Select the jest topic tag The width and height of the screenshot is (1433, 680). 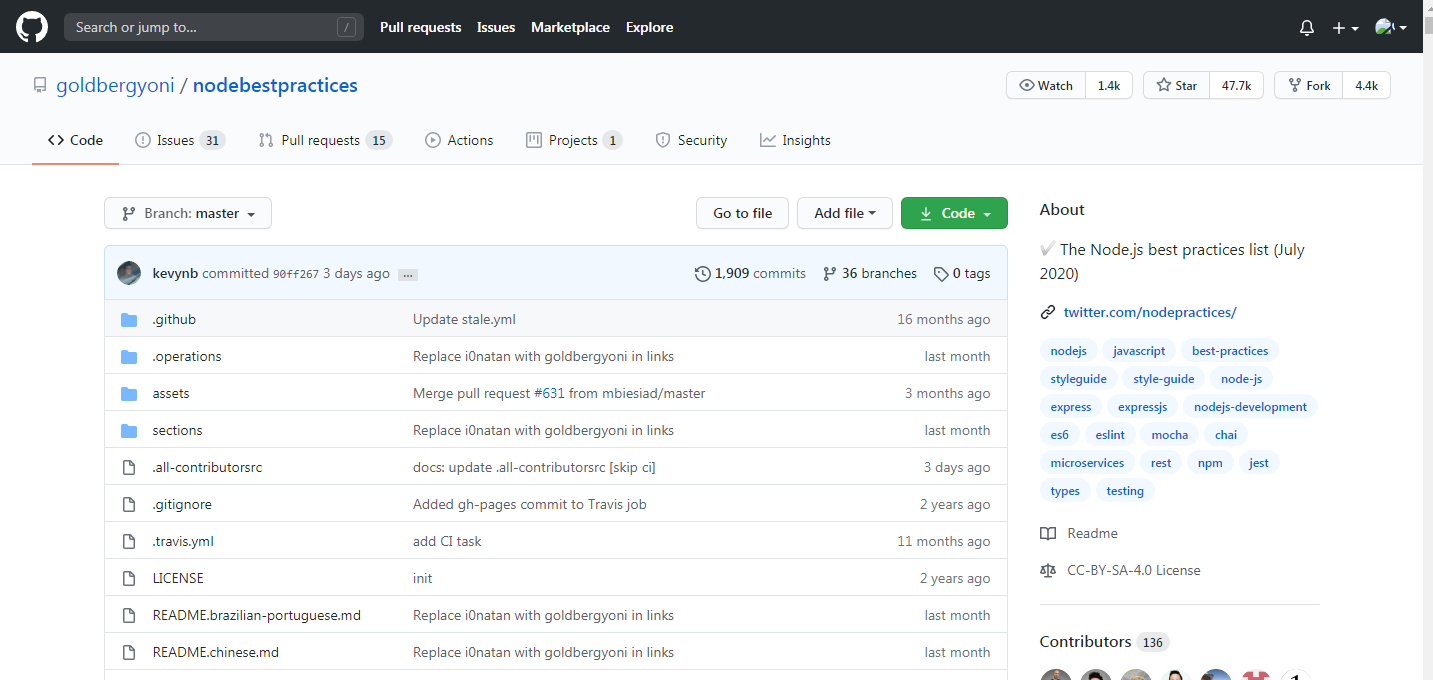point(1259,463)
